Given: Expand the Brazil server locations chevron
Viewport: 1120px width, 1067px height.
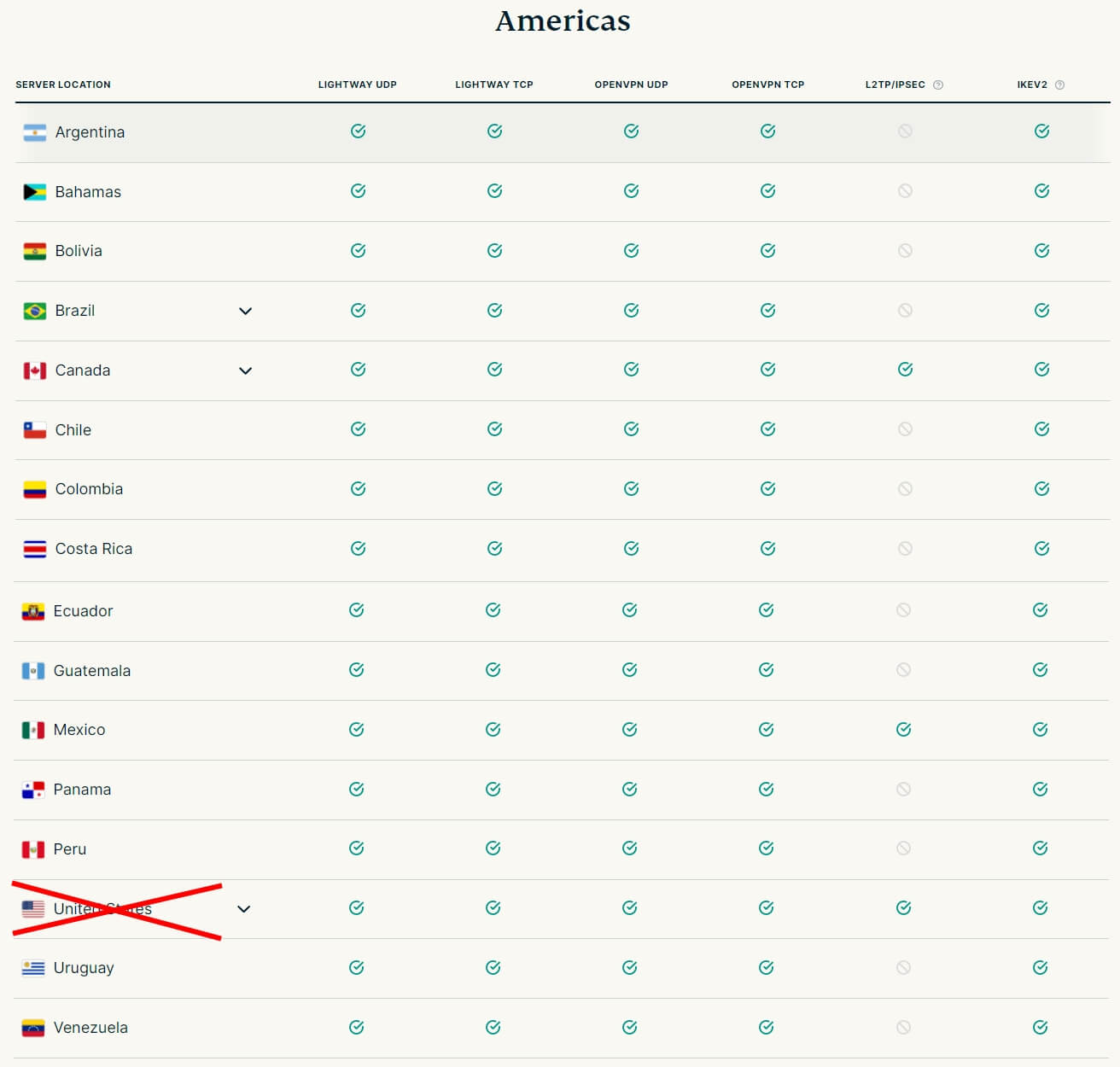Looking at the screenshot, I should [x=245, y=311].
